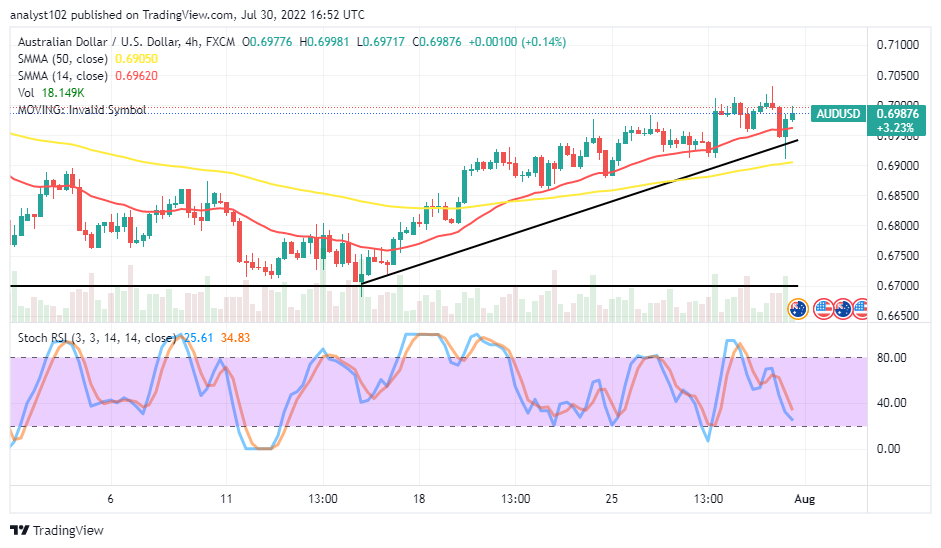Click the open price value O0.69776
This screenshot has height=548, width=941.
coord(267,42)
